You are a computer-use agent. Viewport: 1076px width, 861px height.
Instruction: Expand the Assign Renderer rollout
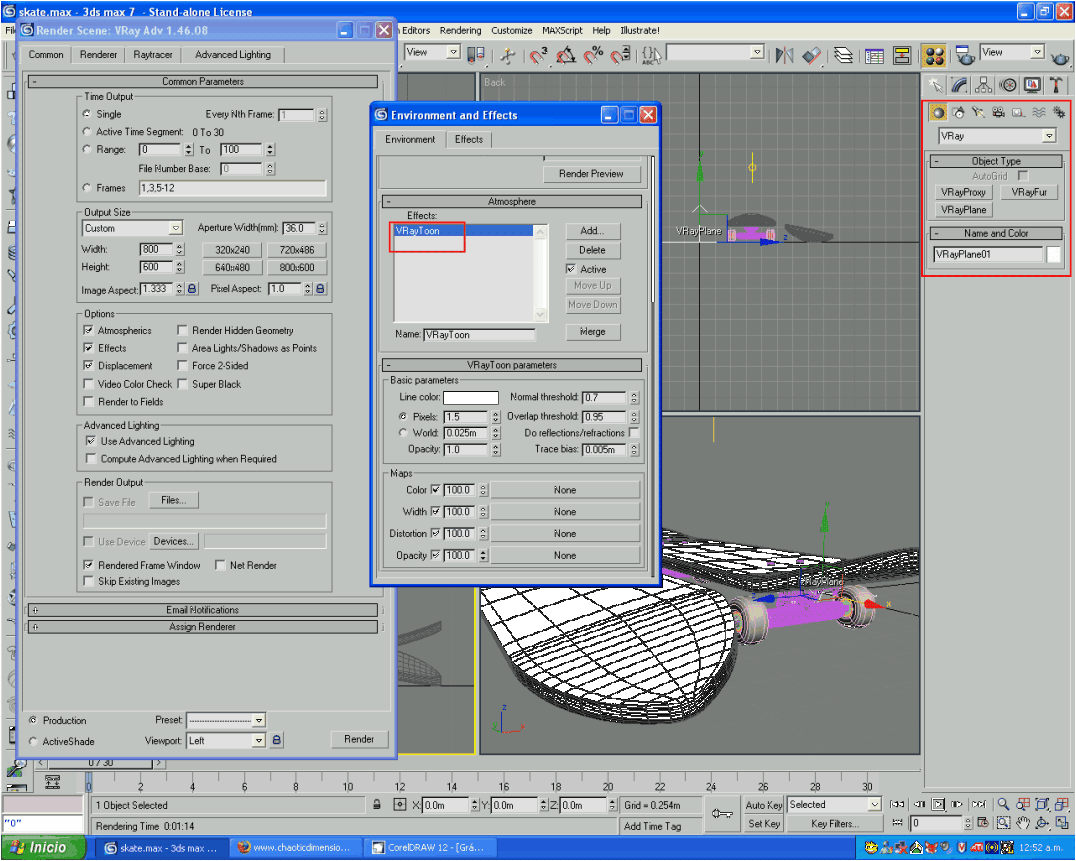(x=202, y=627)
